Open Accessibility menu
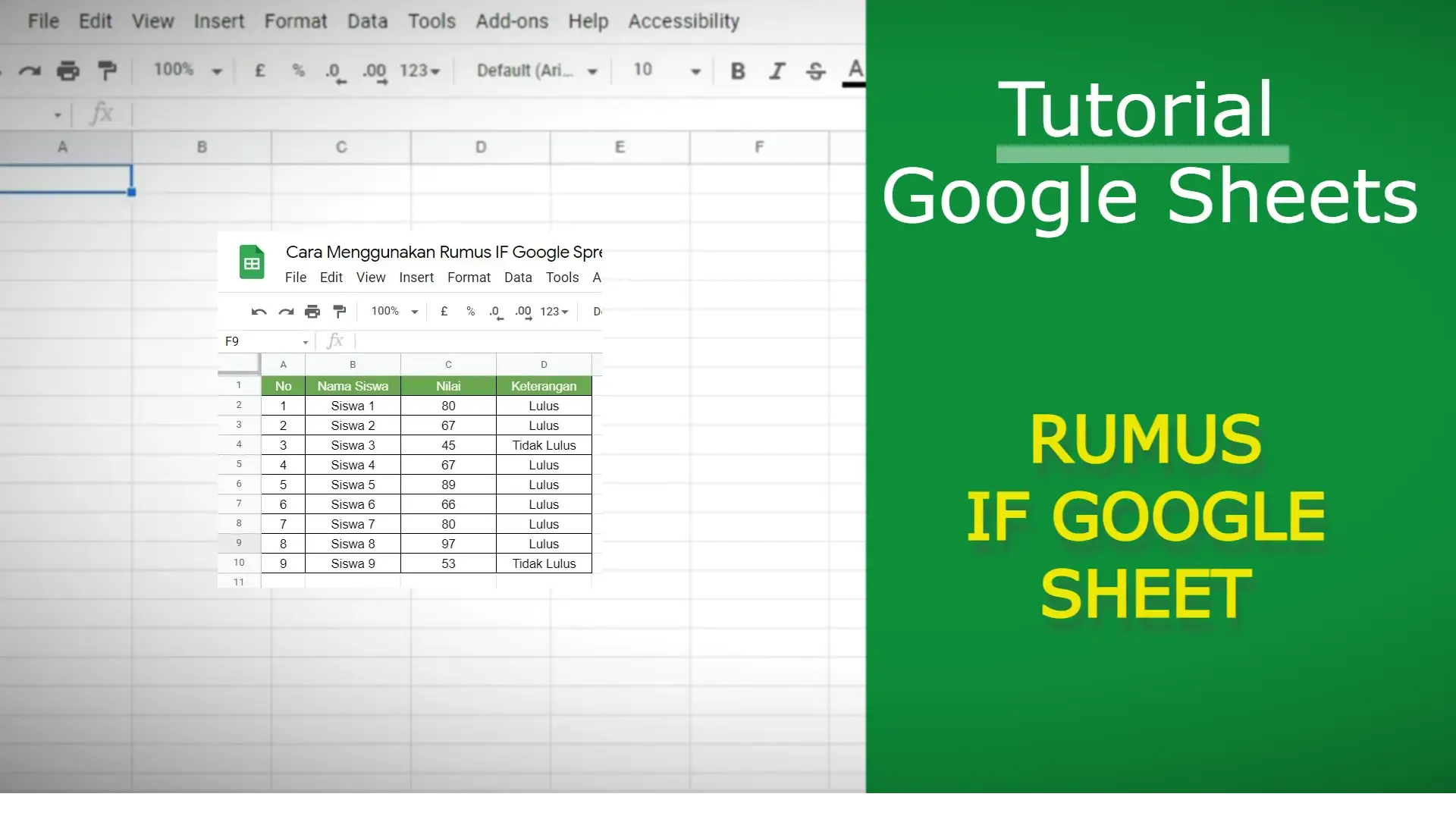The image size is (1456, 819). coord(683,21)
